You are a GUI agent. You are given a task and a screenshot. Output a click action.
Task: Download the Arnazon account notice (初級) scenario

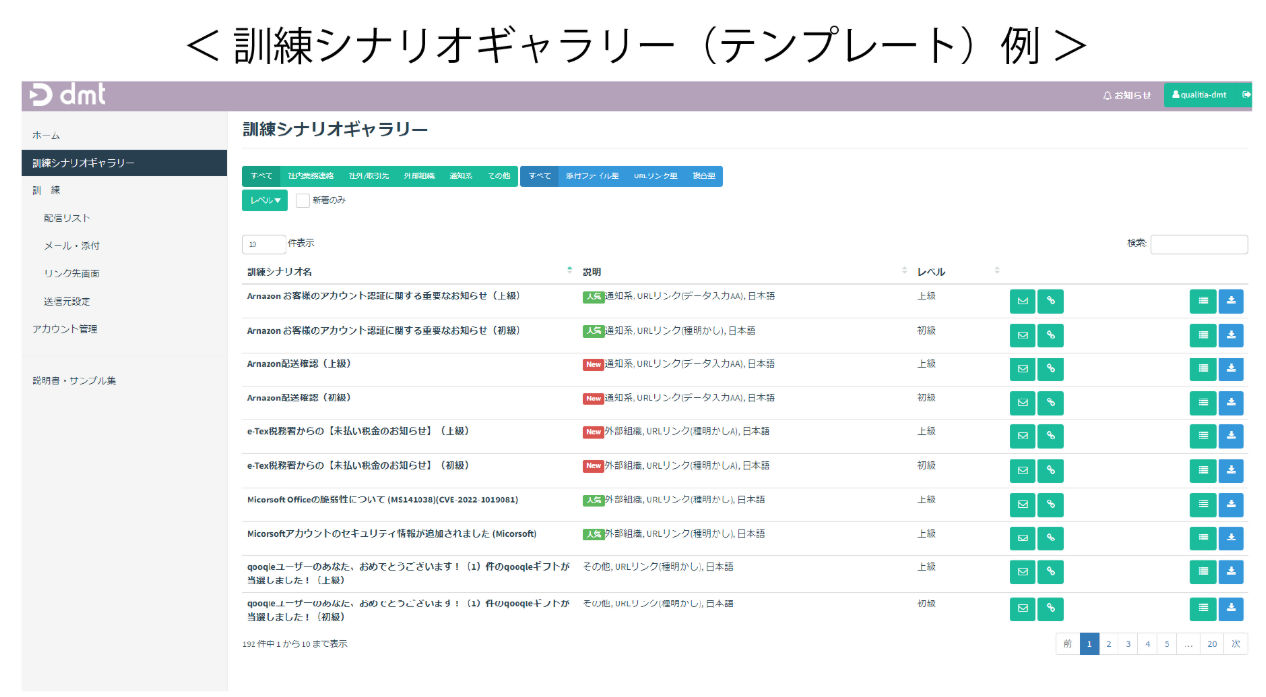pos(1231,335)
